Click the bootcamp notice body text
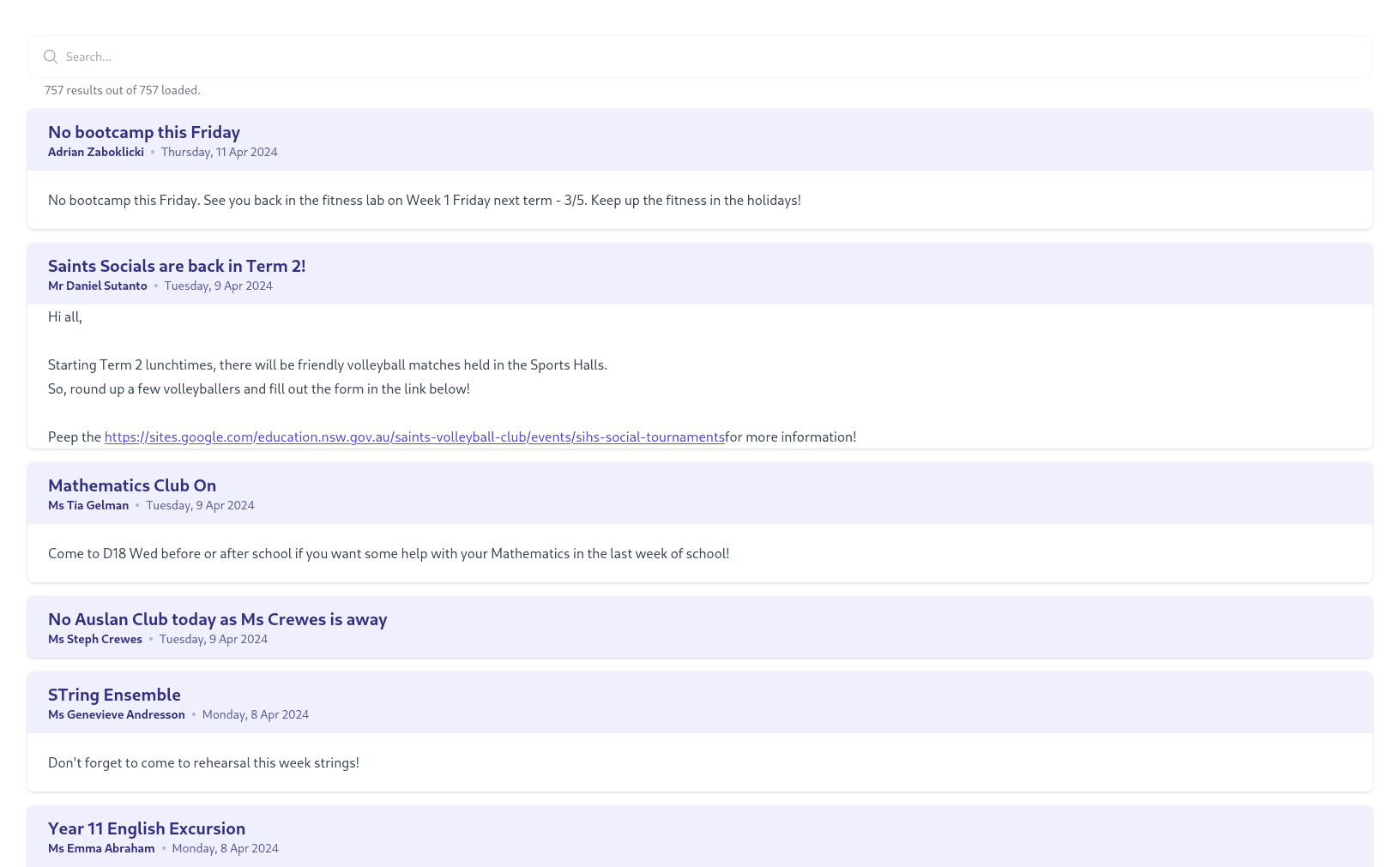Image resolution: width=1400 pixels, height=867 pixels. click(424, 201)
